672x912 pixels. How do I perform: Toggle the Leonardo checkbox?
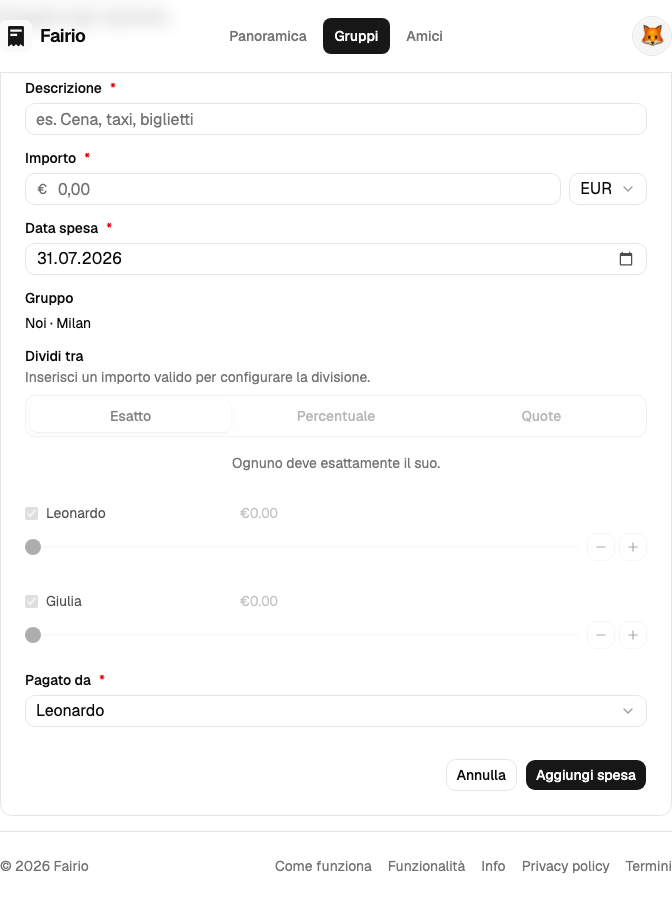[x=31, y=514]
